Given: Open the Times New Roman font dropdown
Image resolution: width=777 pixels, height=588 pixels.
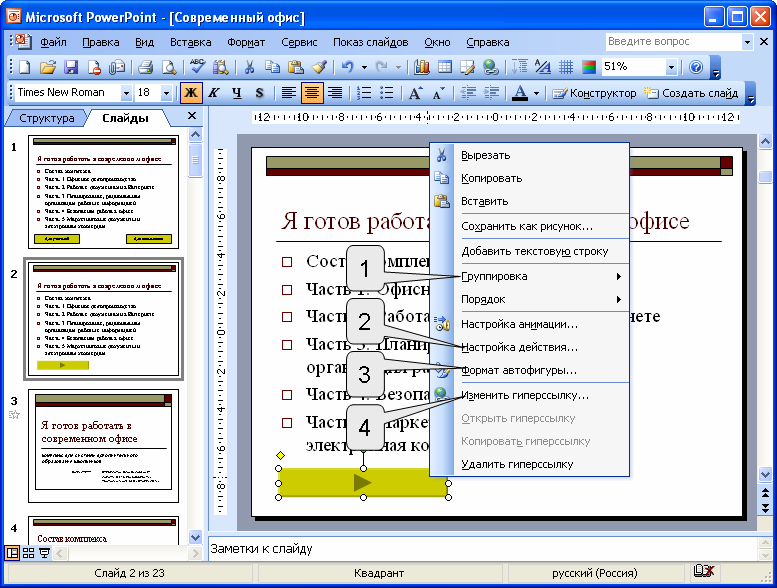Looking at the screenshot, I should [126, 93].
